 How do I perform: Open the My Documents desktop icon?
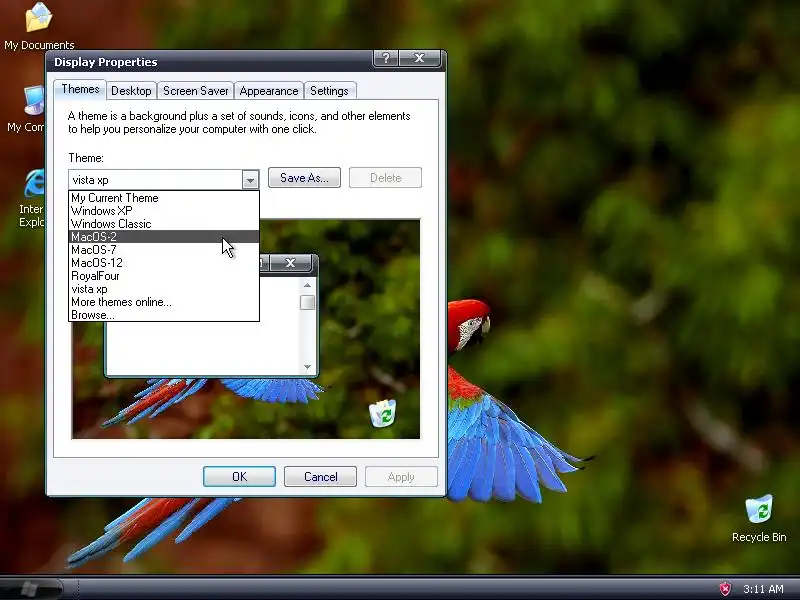coord(39,27)
